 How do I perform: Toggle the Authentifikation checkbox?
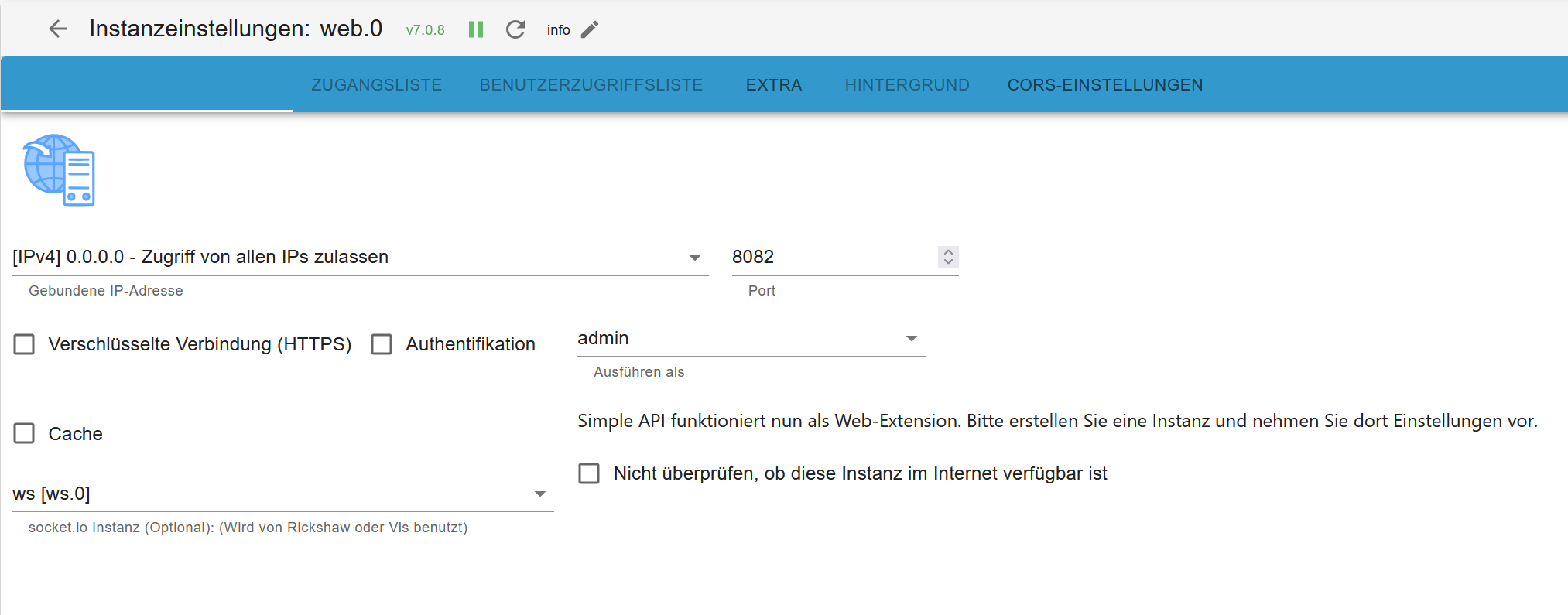(382, 344)
